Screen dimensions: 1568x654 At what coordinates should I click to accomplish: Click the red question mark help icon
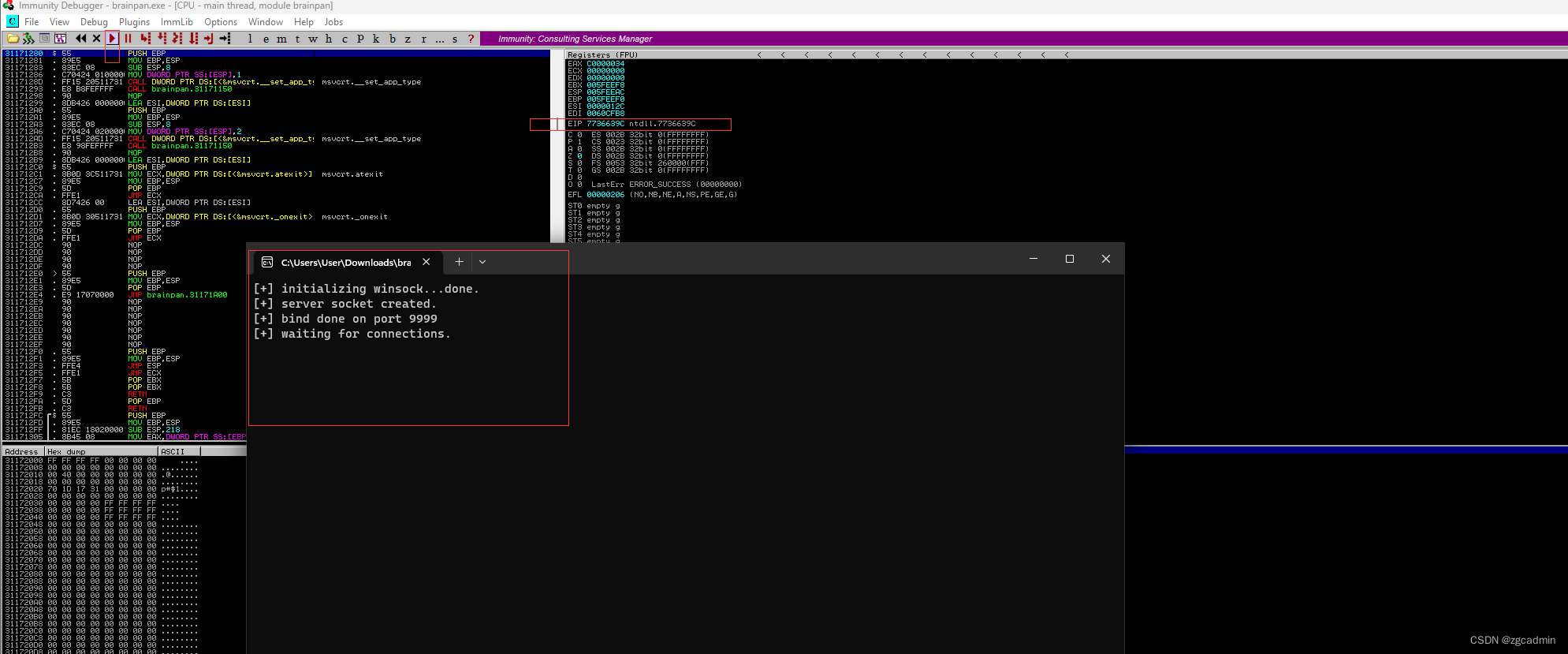click(x=471, y=39)
